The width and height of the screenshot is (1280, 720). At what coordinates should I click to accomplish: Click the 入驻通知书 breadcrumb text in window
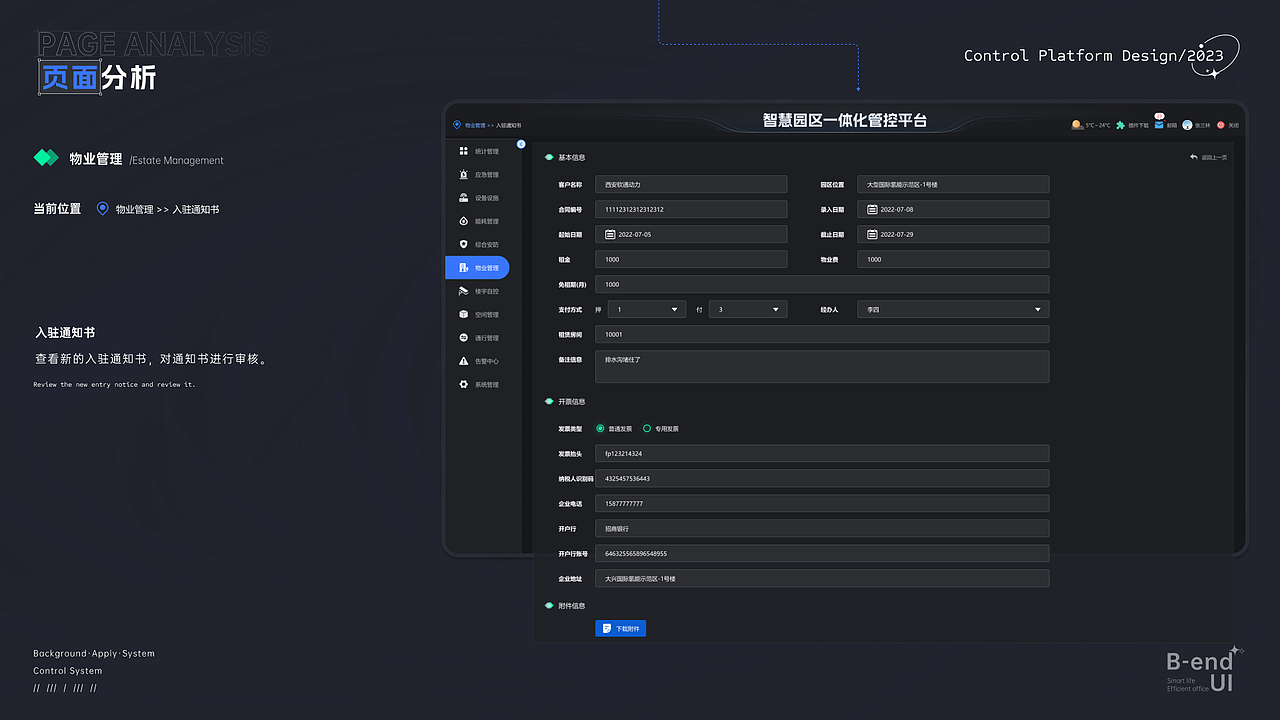(508, 125)
